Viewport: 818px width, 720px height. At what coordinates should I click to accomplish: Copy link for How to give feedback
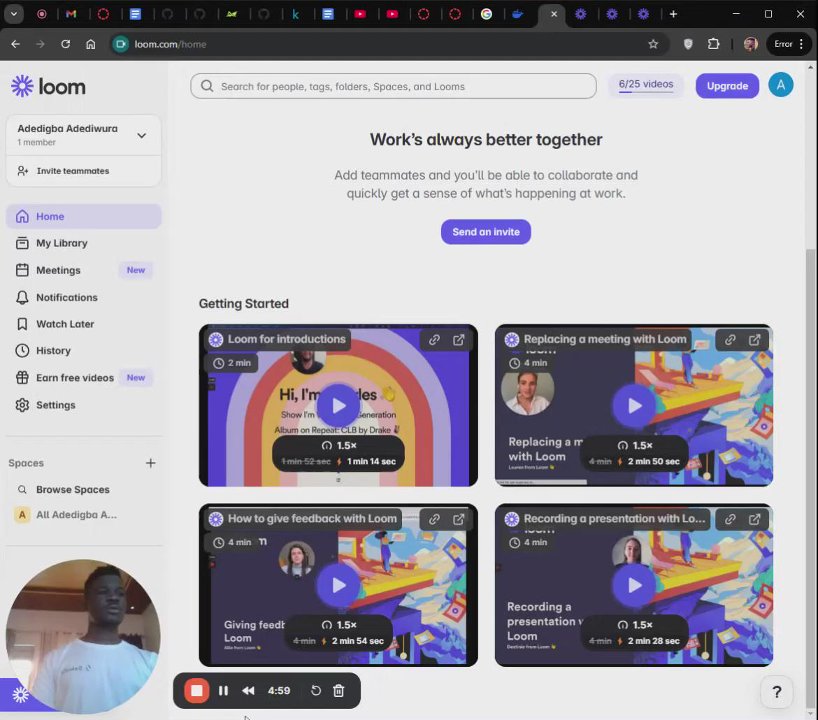pos(434,519)
